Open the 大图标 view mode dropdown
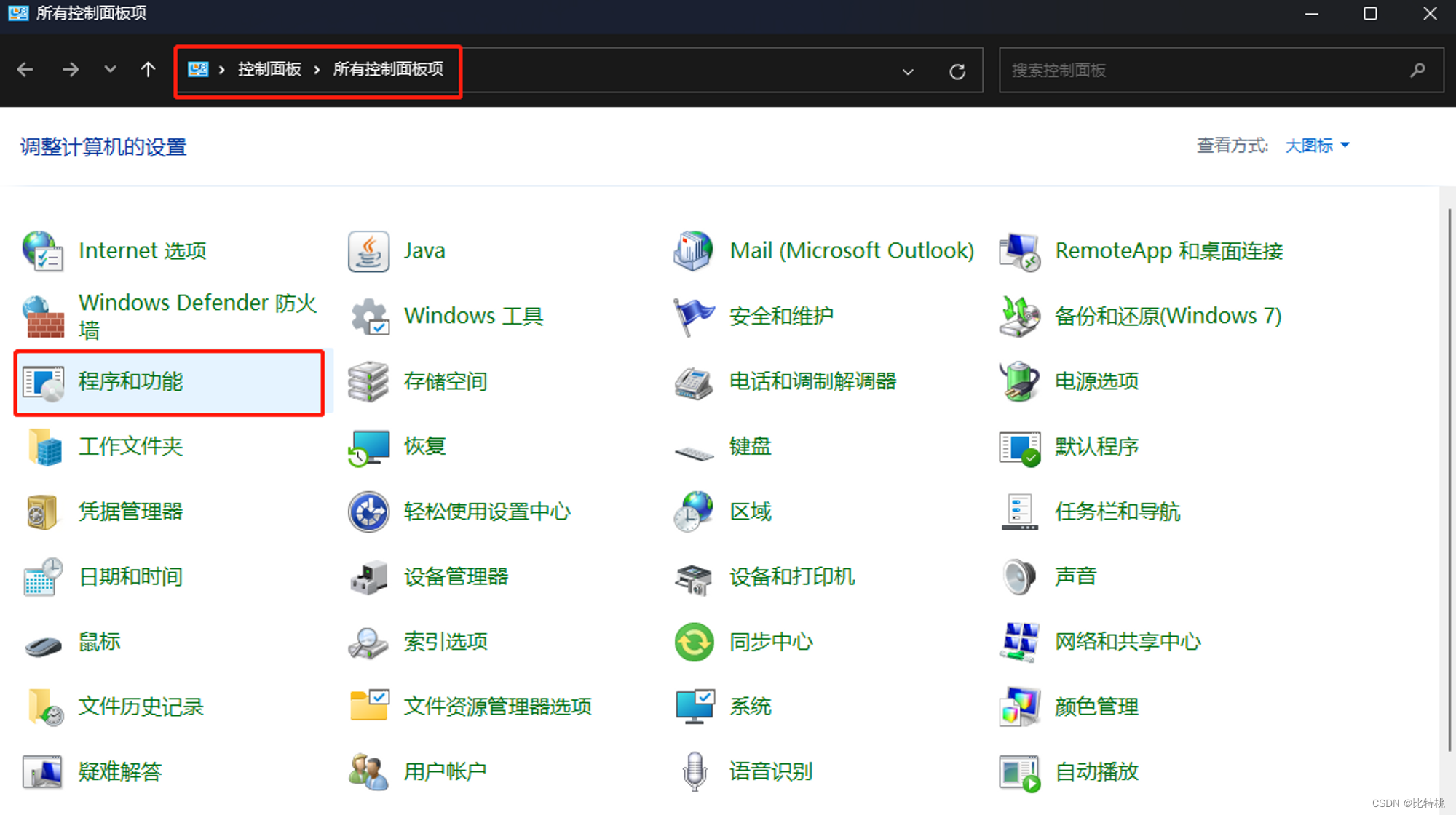The width and height of the screenshot is (1456, 815). [1317, 146]
